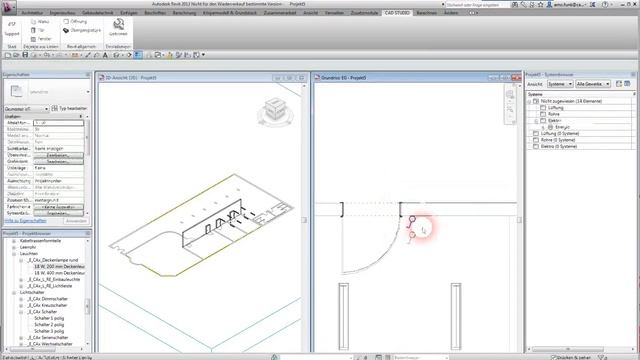Image resolution: width=640 pixels, height=360 pixels.
Task: Collapse the Lichtschalter tree node
Action: pyautogui.click(x=14, y=293)
